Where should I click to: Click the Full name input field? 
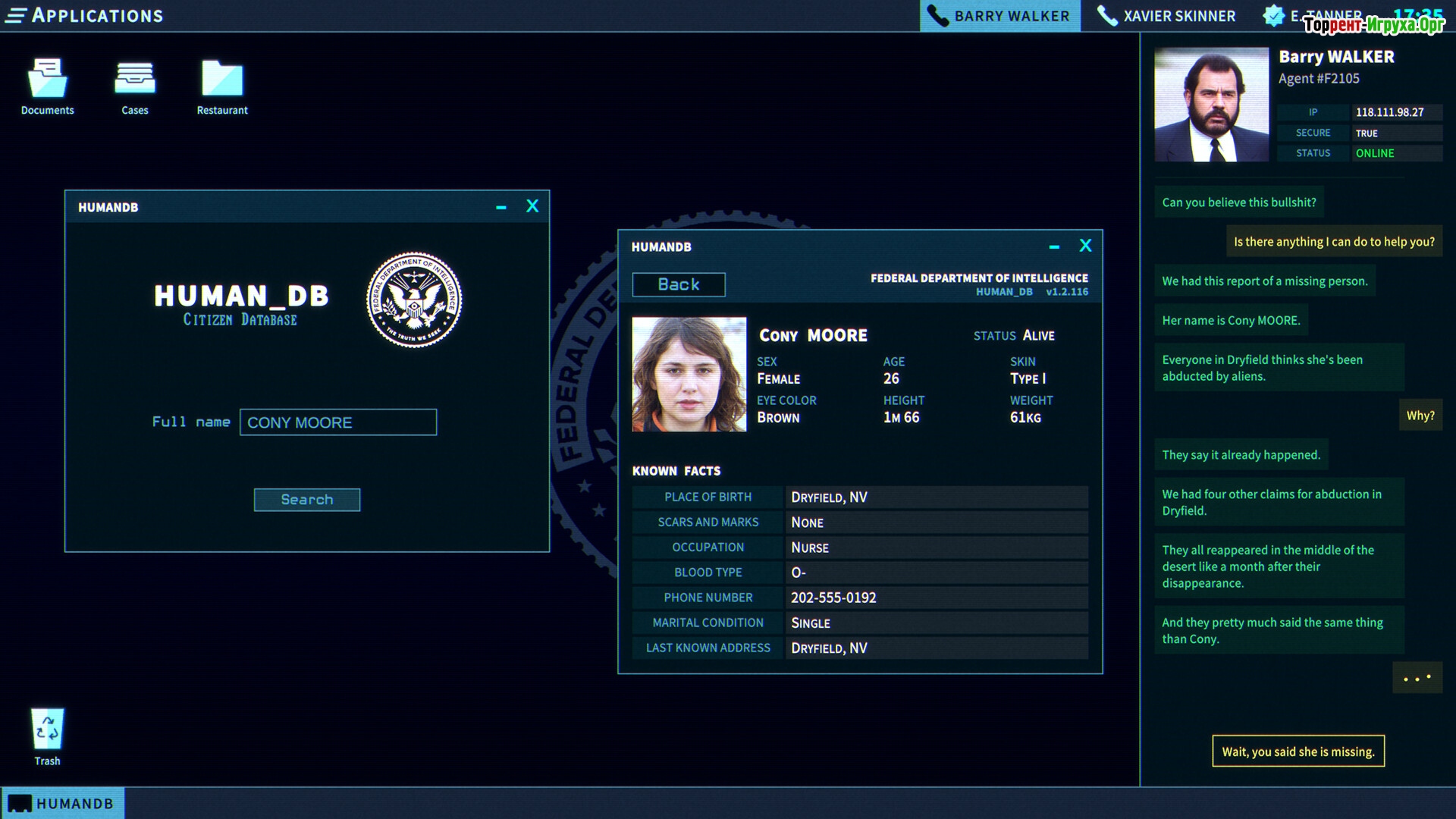pos(338,422)
